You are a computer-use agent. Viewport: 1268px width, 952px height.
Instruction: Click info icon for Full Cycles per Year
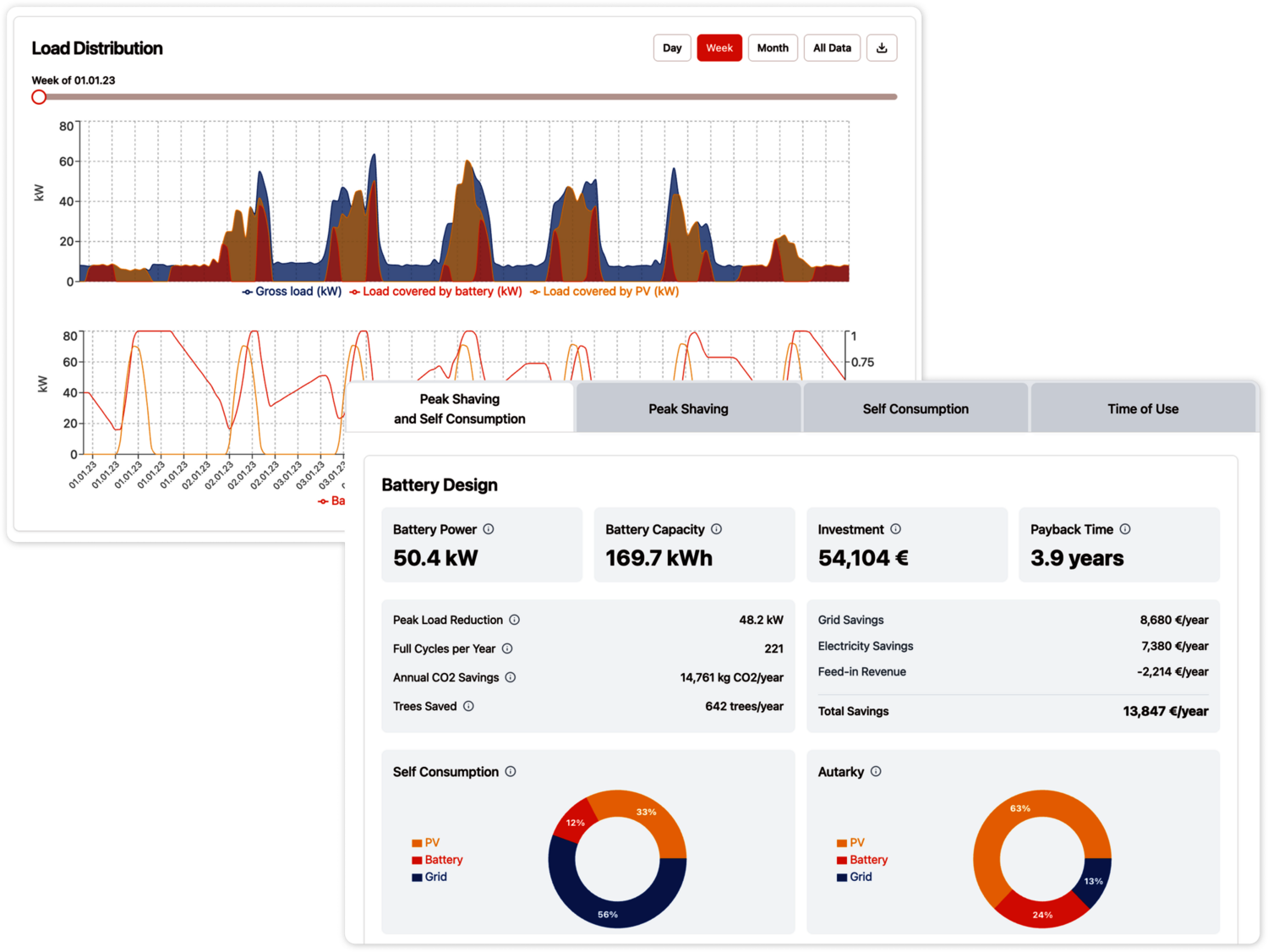coord(507,648)
